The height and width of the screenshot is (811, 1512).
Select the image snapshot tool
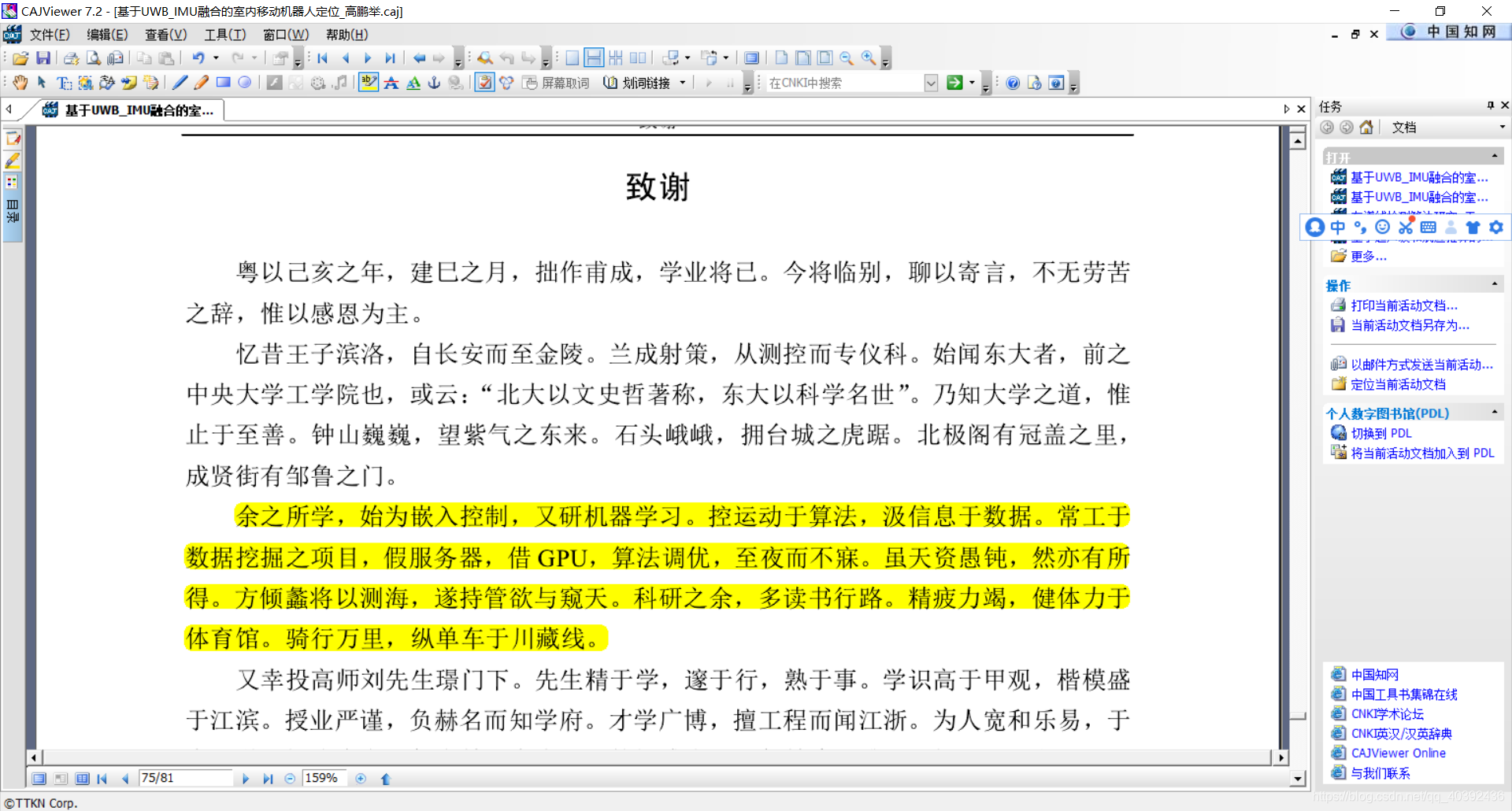(85, 83)
